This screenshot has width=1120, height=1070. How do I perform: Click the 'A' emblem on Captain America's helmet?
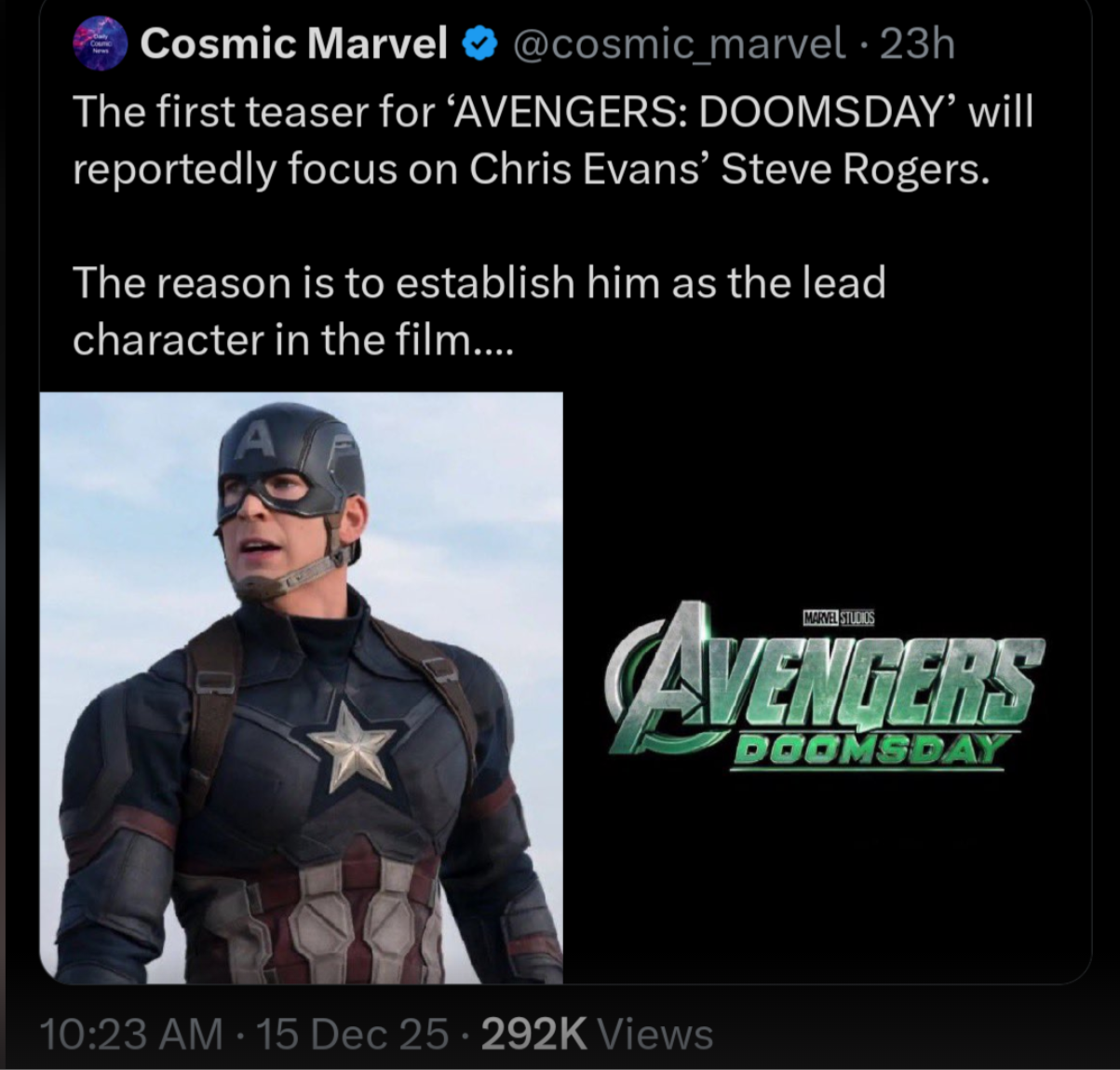point(251,439)
